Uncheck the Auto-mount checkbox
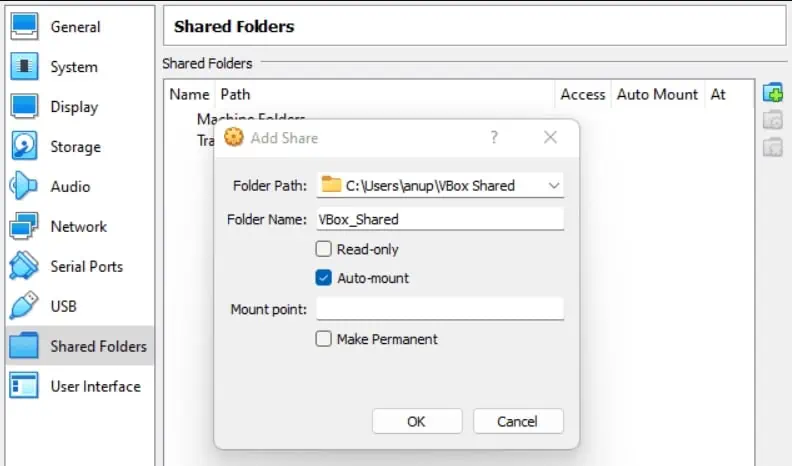Viewport: 792px width, 466px height. [x=324, y=278]
